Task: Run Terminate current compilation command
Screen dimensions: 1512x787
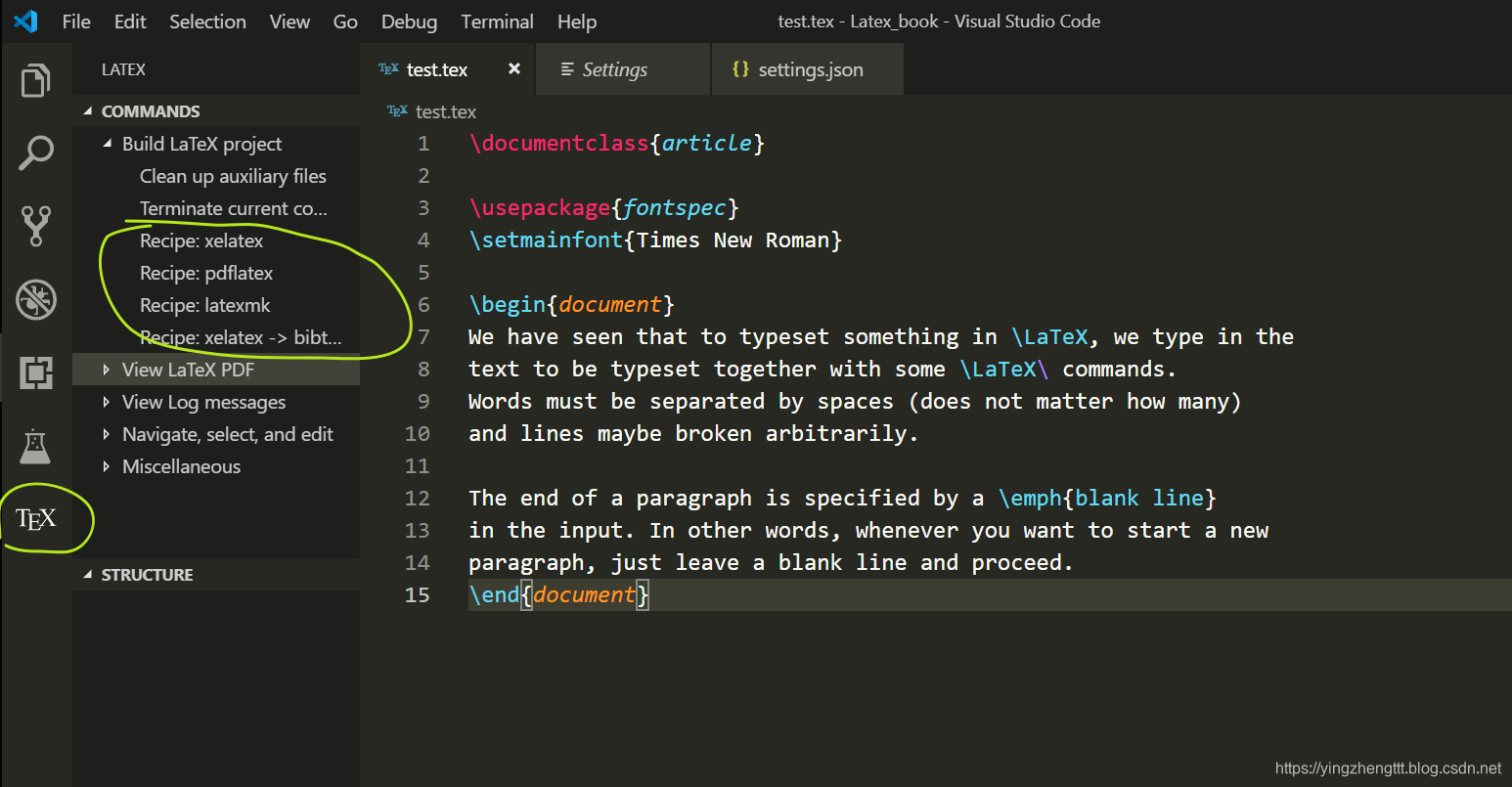Action: click(x=233, y=208)
